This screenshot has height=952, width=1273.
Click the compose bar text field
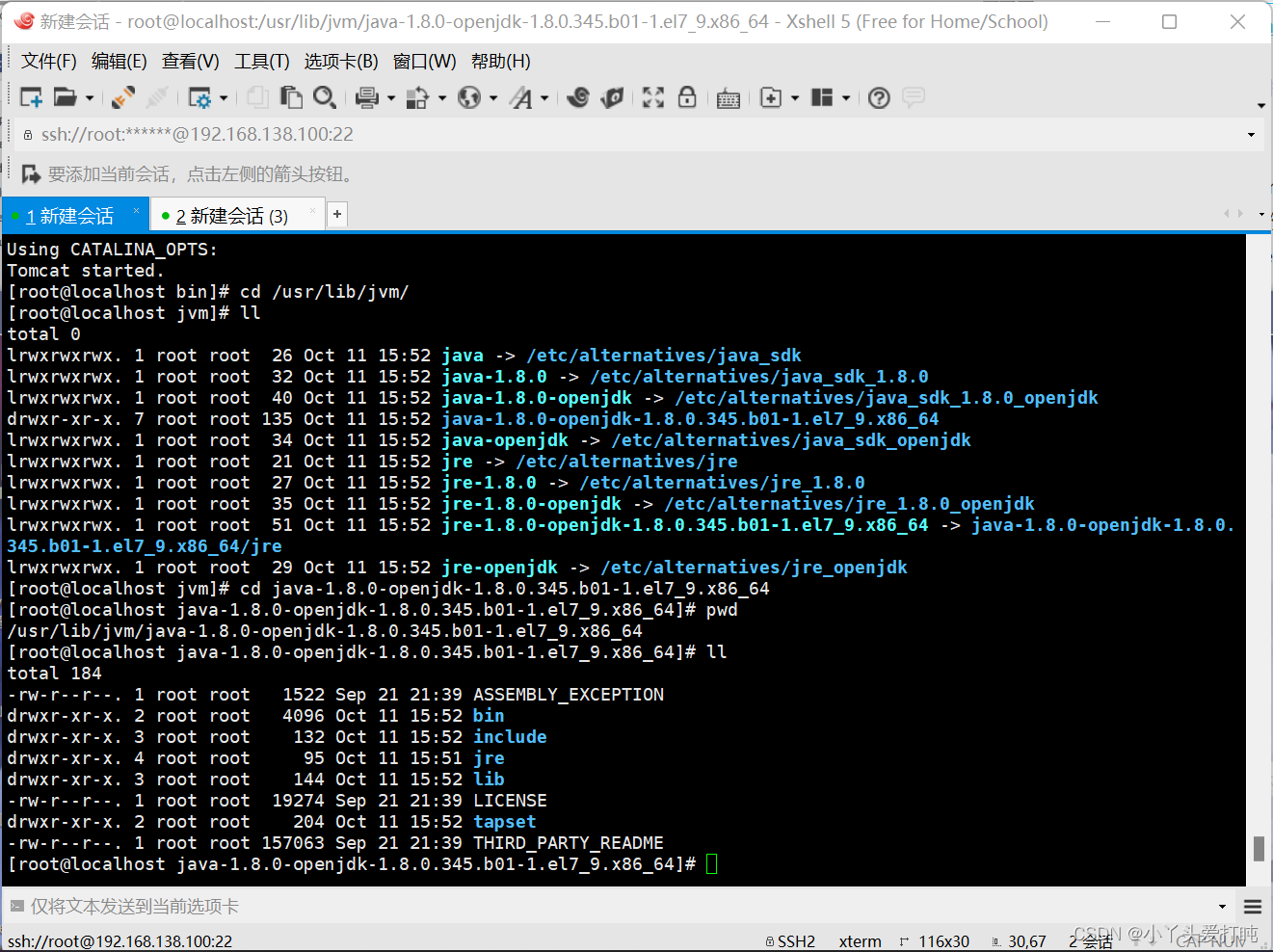(617, 906)
